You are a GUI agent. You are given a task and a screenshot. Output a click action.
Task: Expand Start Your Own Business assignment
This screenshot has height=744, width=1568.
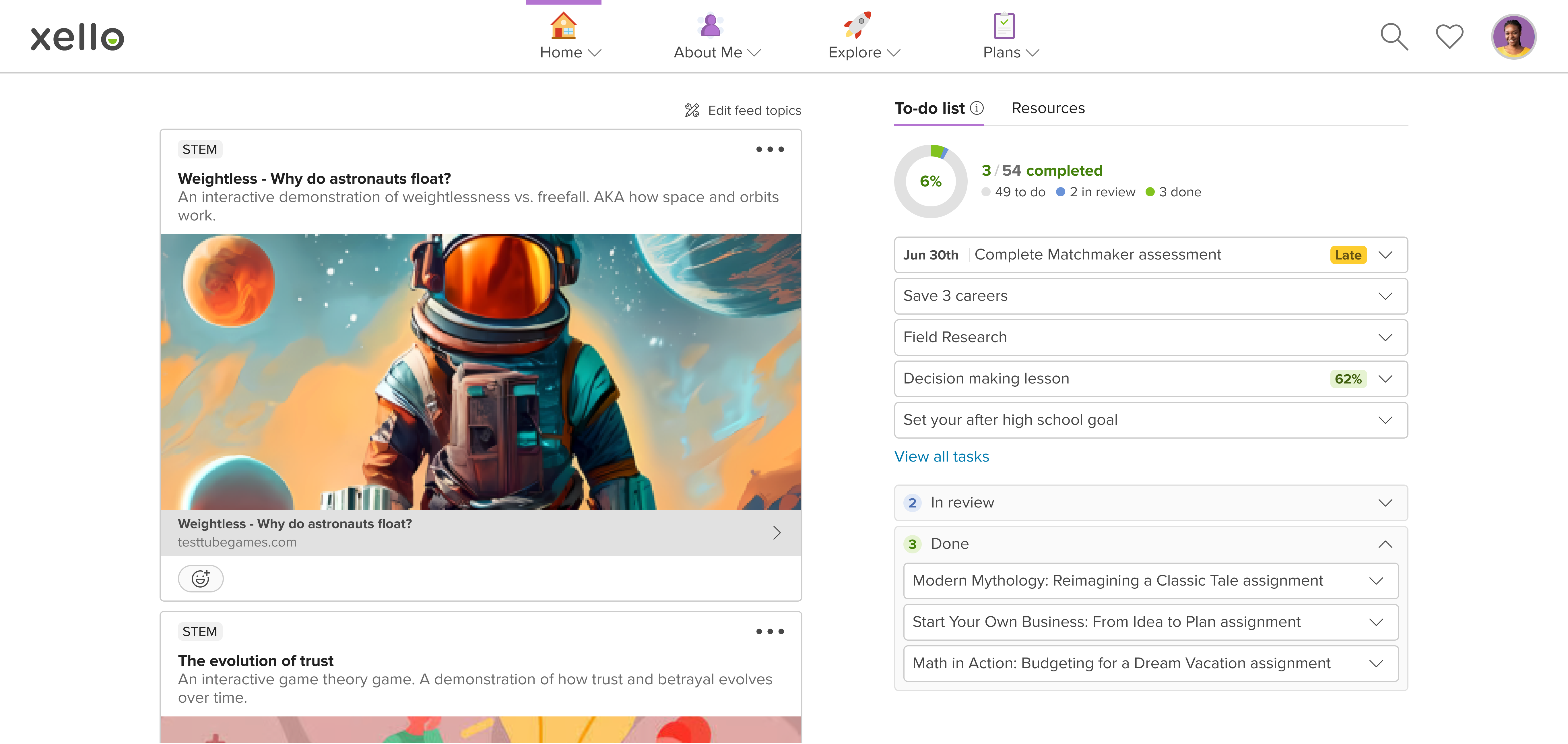[x=1376, y=622]
